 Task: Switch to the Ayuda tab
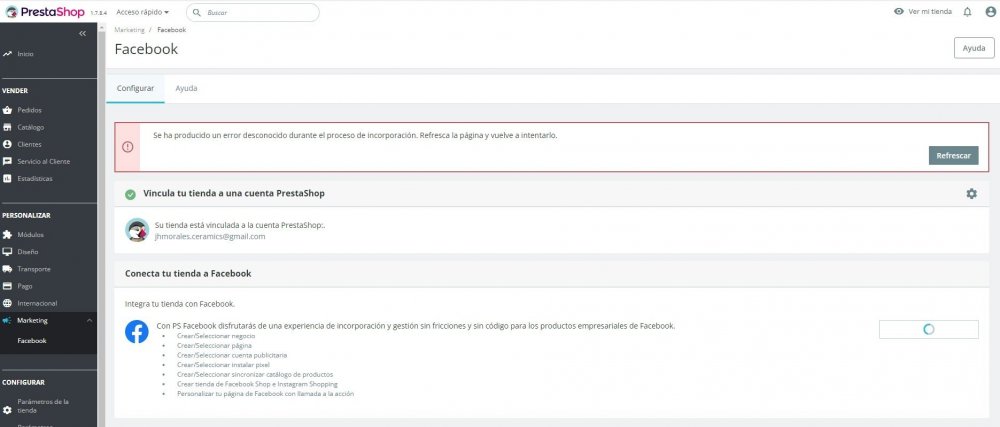[186, 88]
